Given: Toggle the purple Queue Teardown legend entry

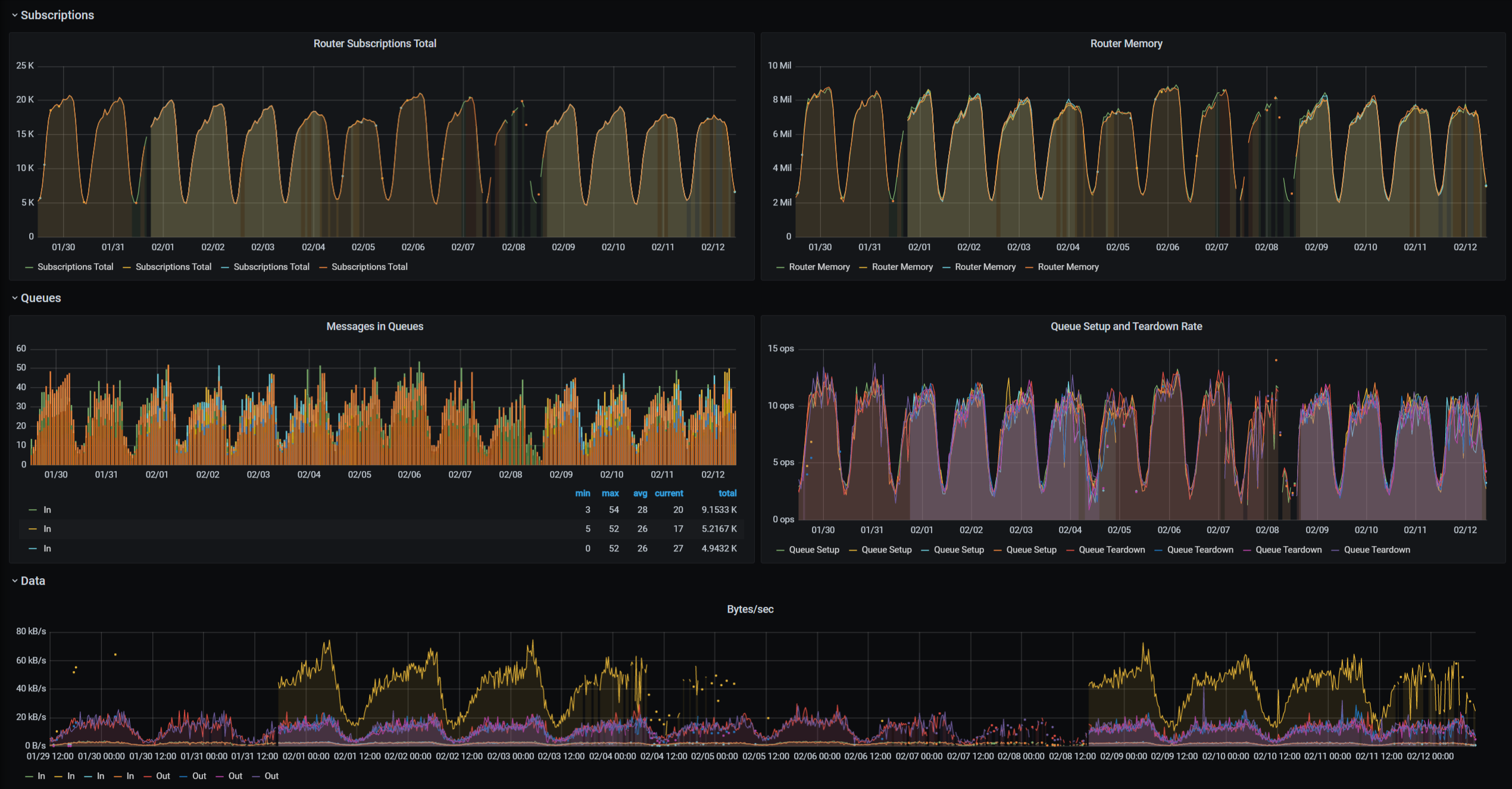Looking at the screenshot, I should [x=1377, y=549].
